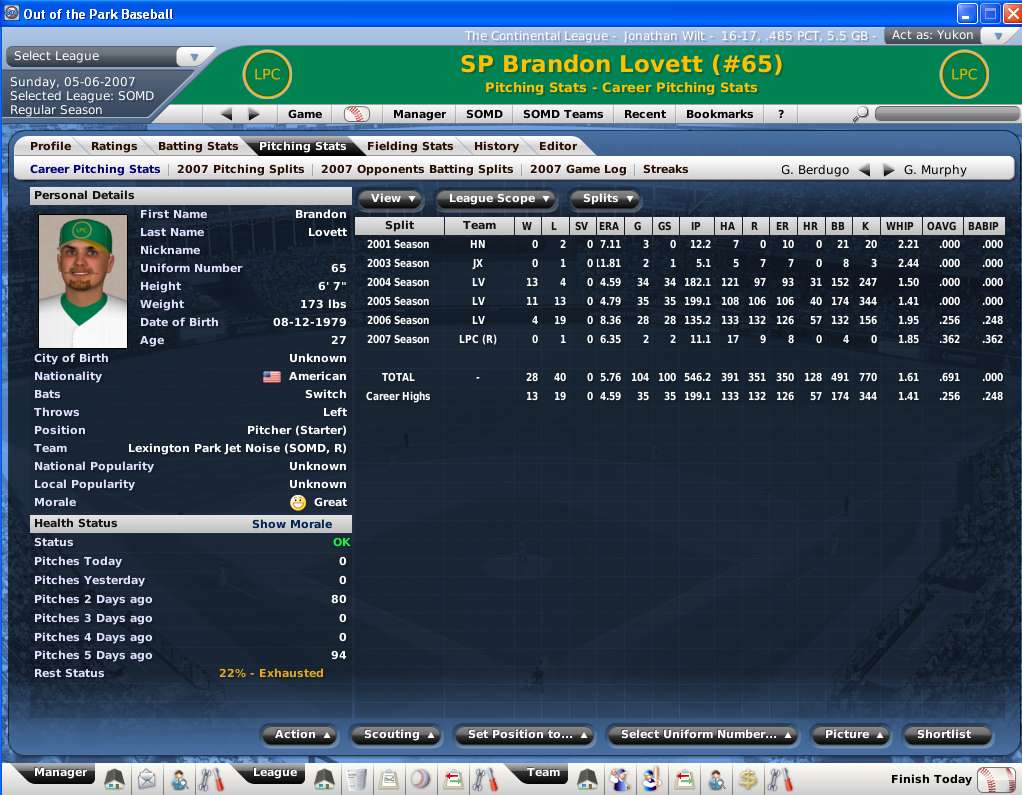Open the Set Position to... menu
The image size is (1022, 795).
[x=527, y=734]
